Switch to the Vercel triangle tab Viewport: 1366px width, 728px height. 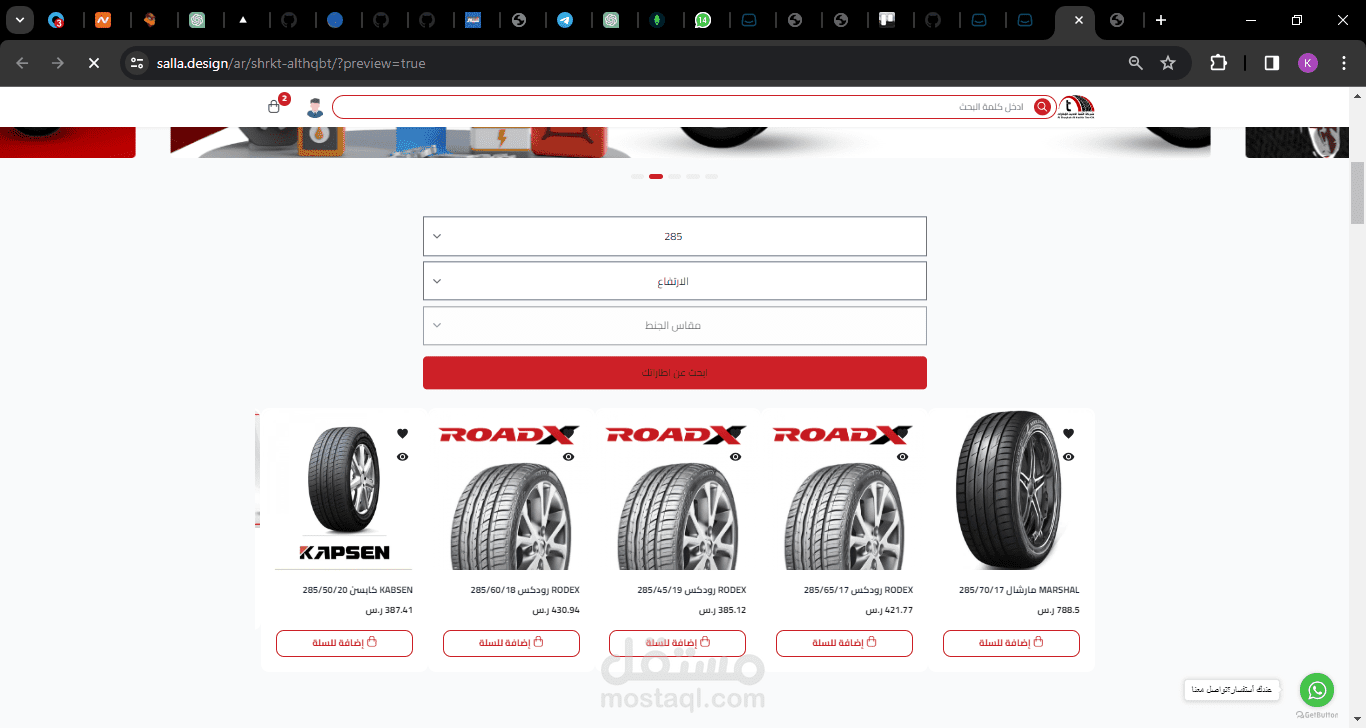(243, 20)
